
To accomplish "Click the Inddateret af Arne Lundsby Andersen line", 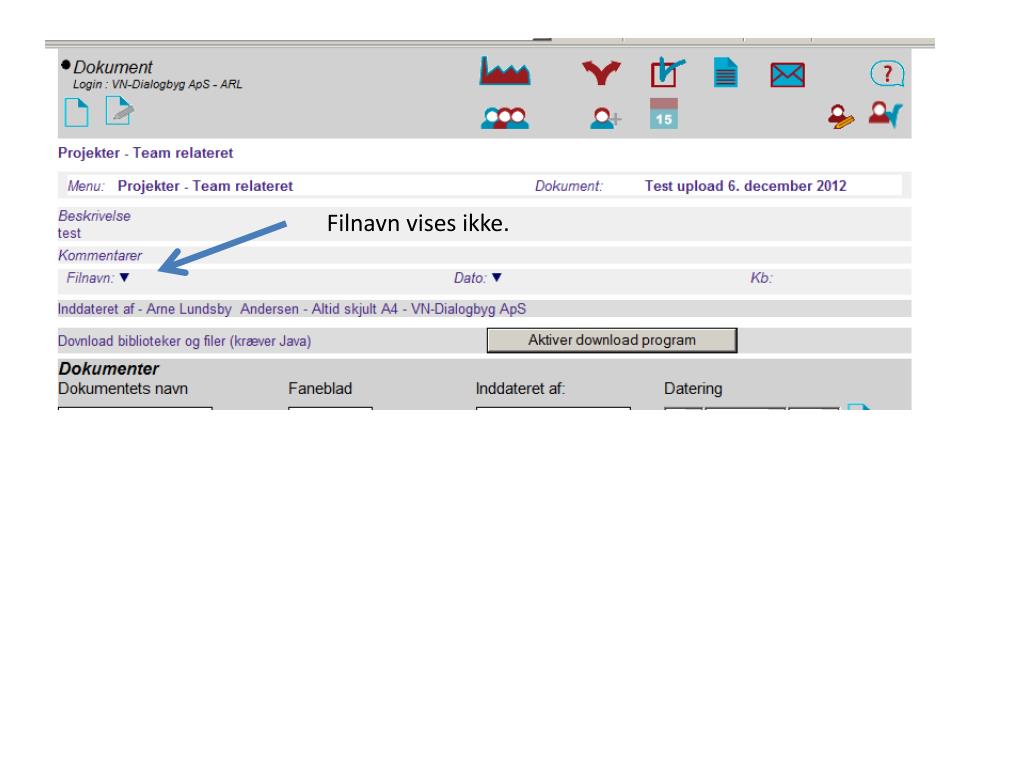I will (x=292, y=309).
